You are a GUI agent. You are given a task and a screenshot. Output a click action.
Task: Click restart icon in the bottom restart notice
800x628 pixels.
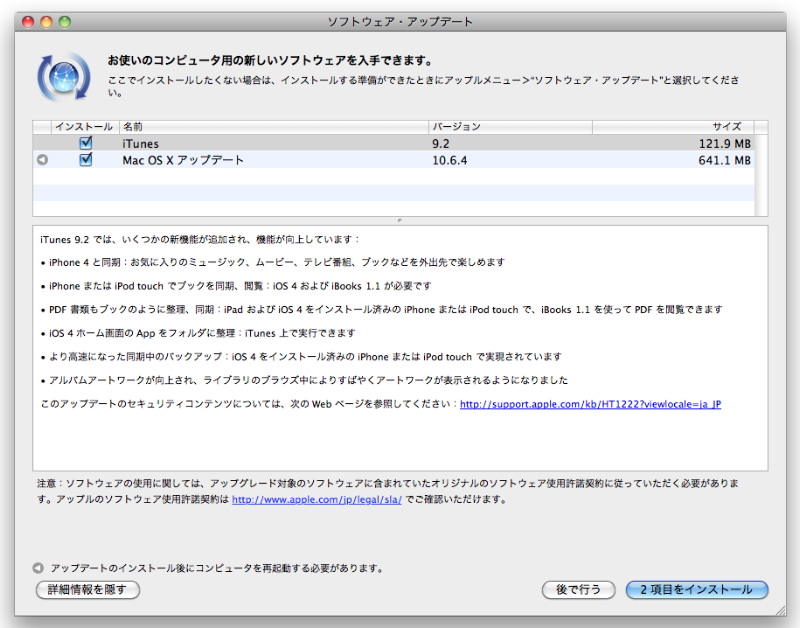click(38, 568)
